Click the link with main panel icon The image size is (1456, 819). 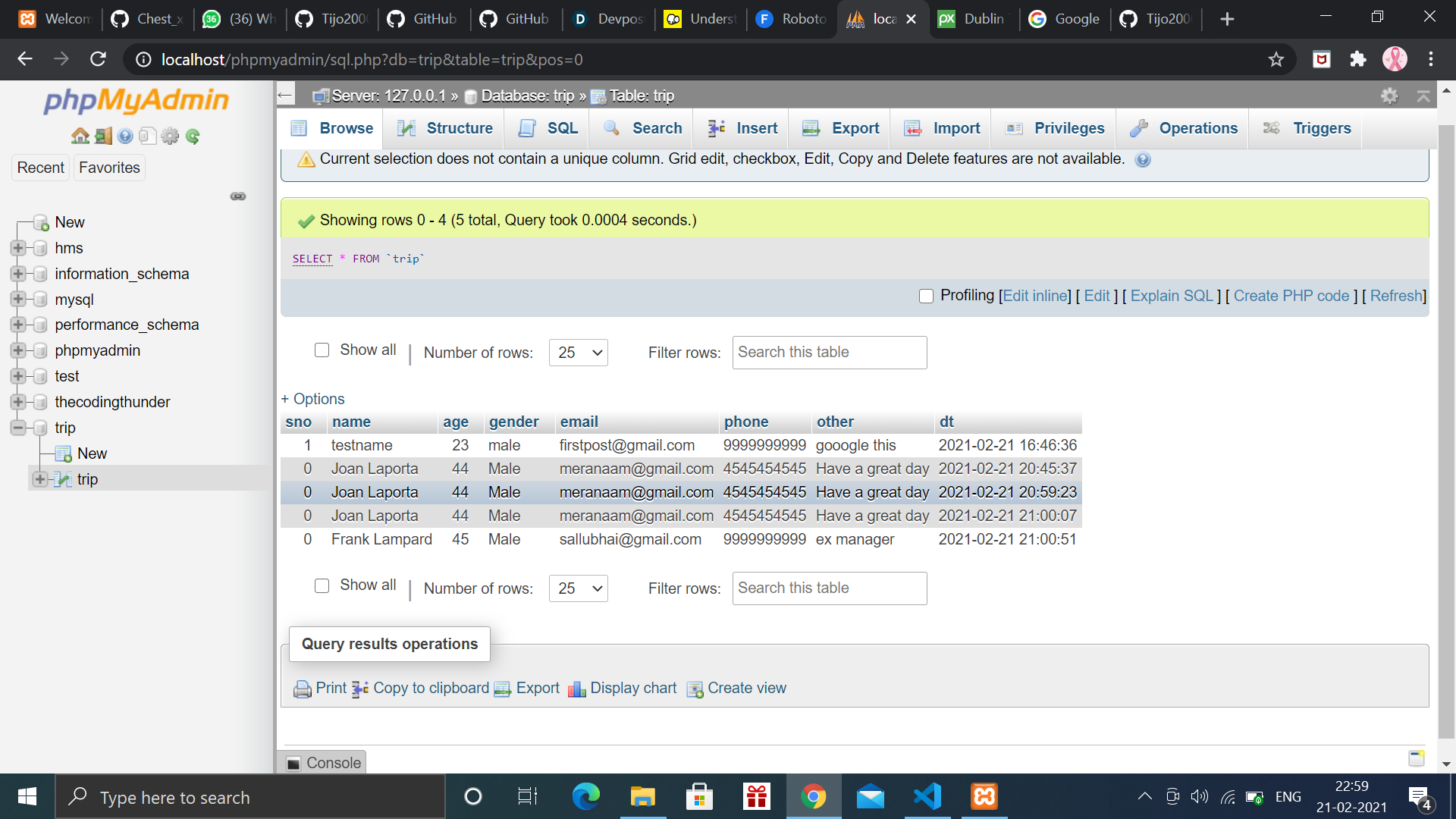[238, 196]
